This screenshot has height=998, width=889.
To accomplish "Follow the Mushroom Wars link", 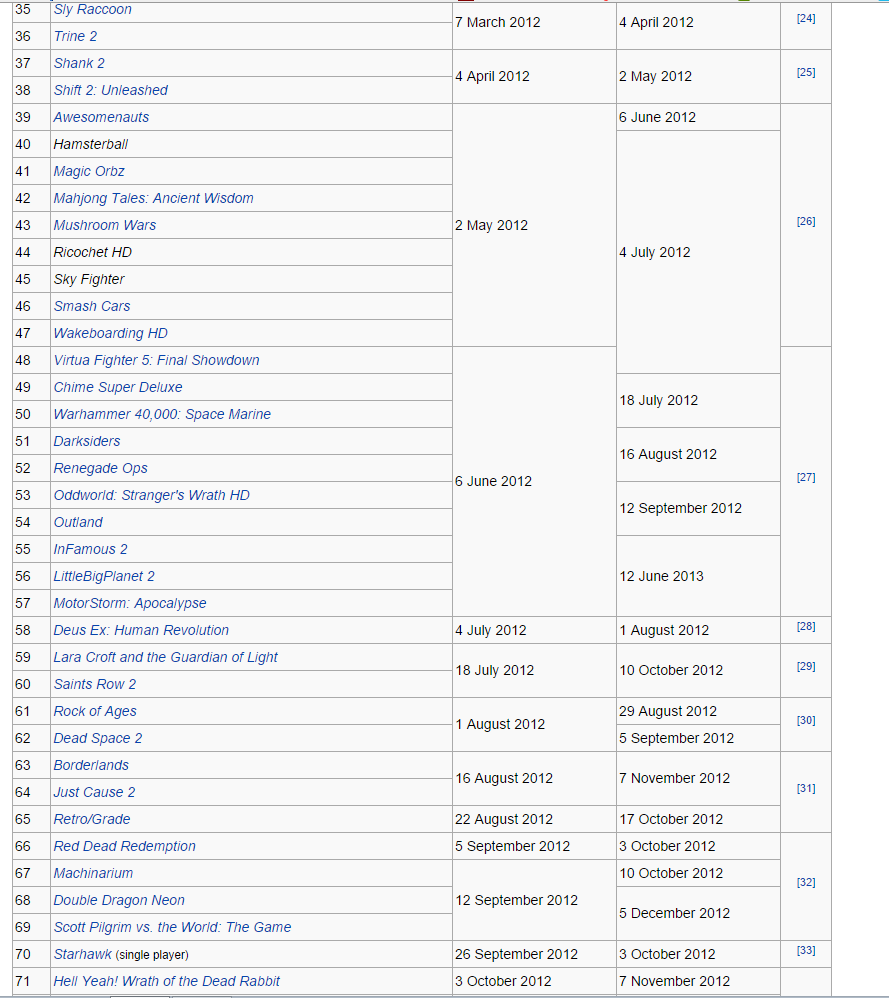I will pyautogui.click(x=104, y=225).
